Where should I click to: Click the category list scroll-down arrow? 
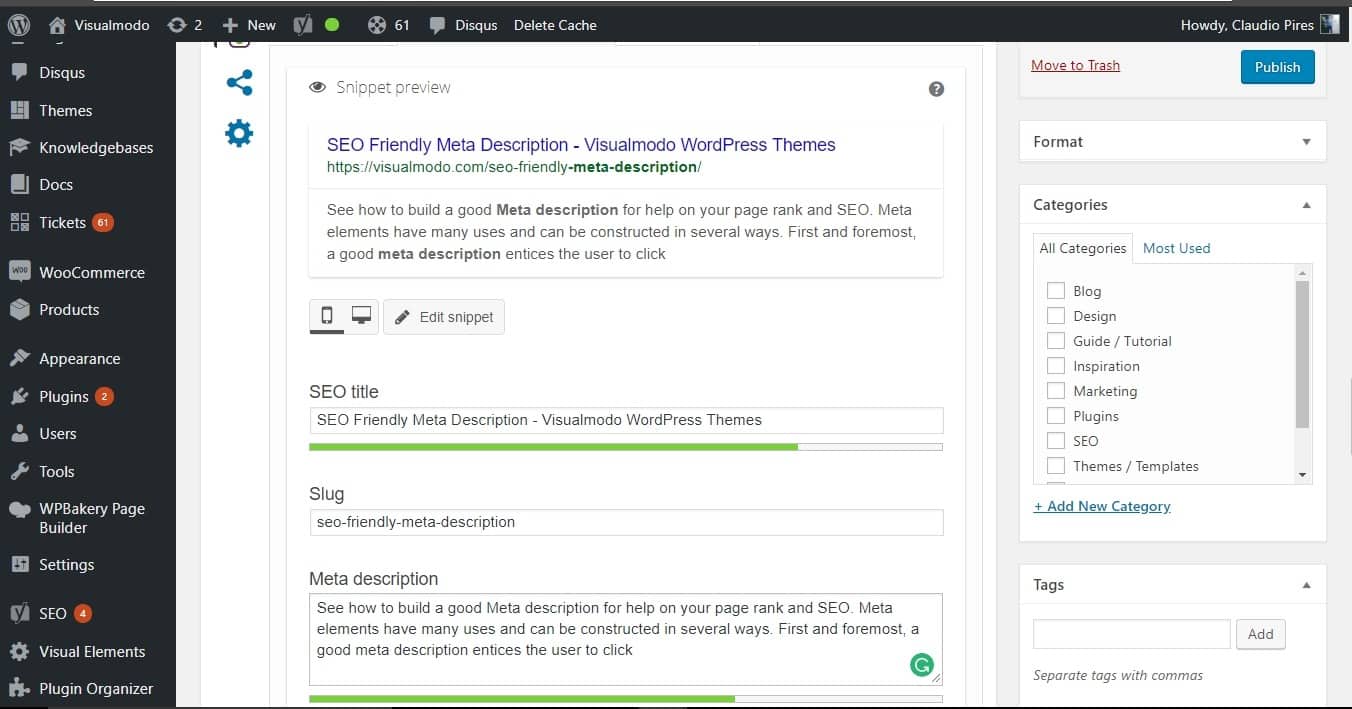(1302, 474)
